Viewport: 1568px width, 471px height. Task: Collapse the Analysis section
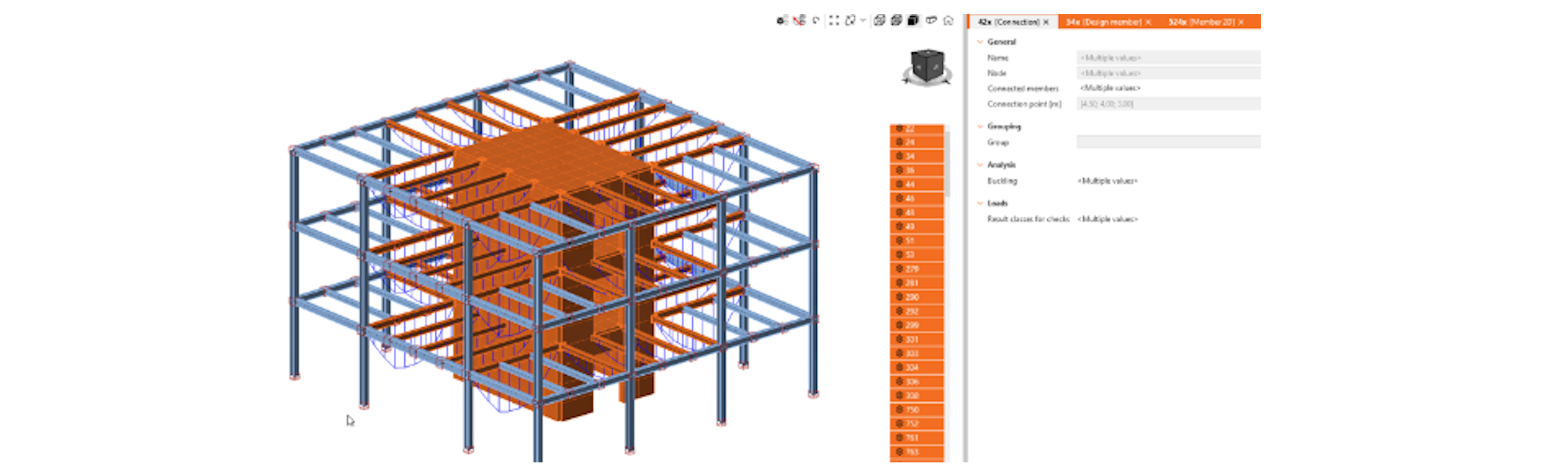pyautogui.click(x=980, y=165)
